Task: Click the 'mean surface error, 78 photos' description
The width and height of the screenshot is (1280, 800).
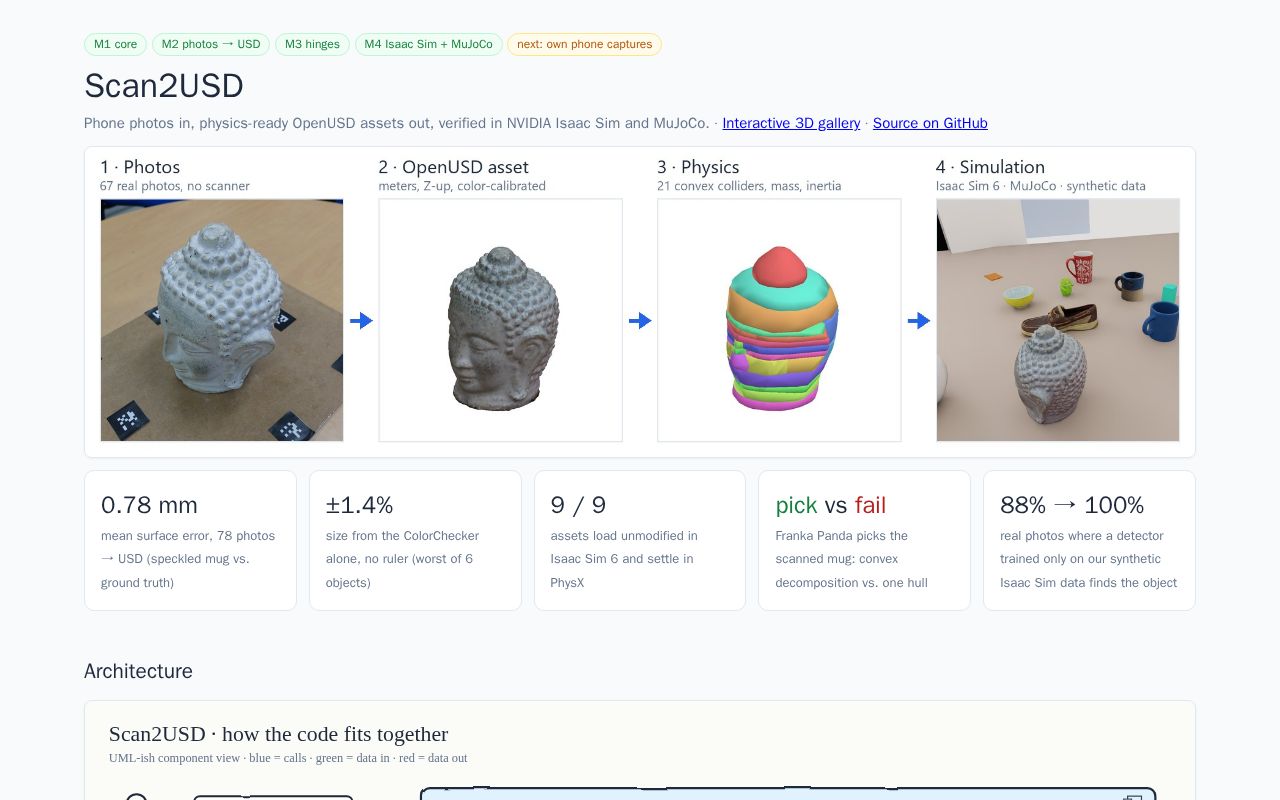Action: point(188,559)
